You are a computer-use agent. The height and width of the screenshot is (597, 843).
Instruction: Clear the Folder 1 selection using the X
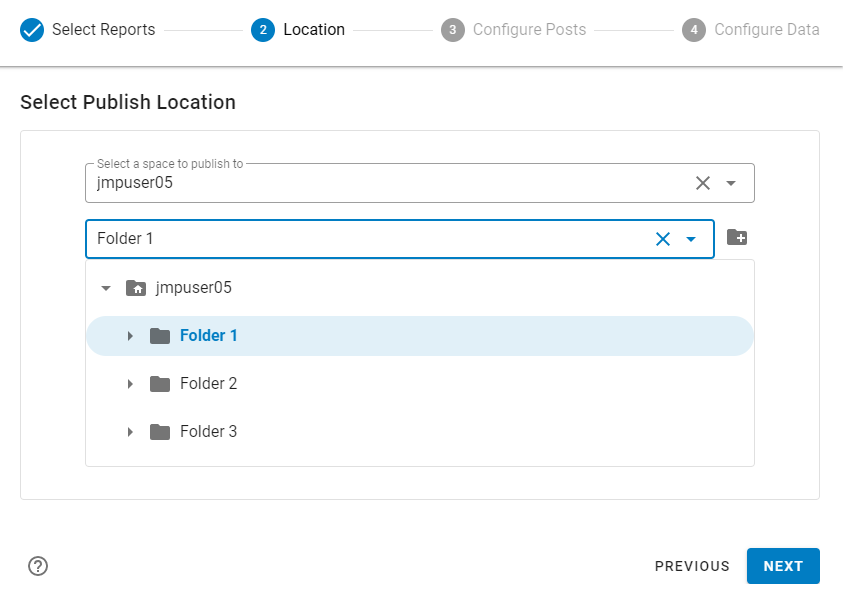(662, 238)
